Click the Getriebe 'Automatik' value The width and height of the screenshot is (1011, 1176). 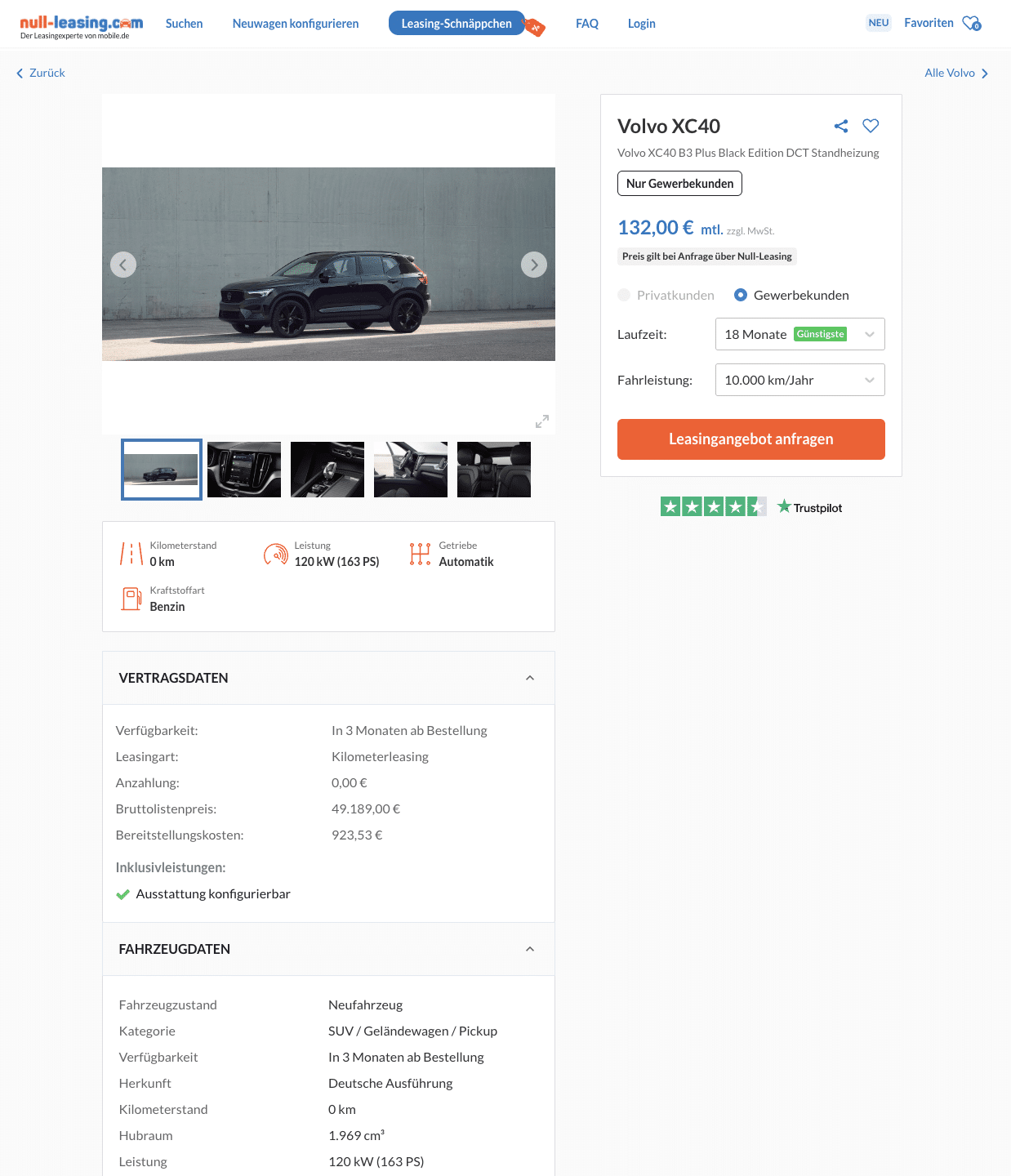466,562
